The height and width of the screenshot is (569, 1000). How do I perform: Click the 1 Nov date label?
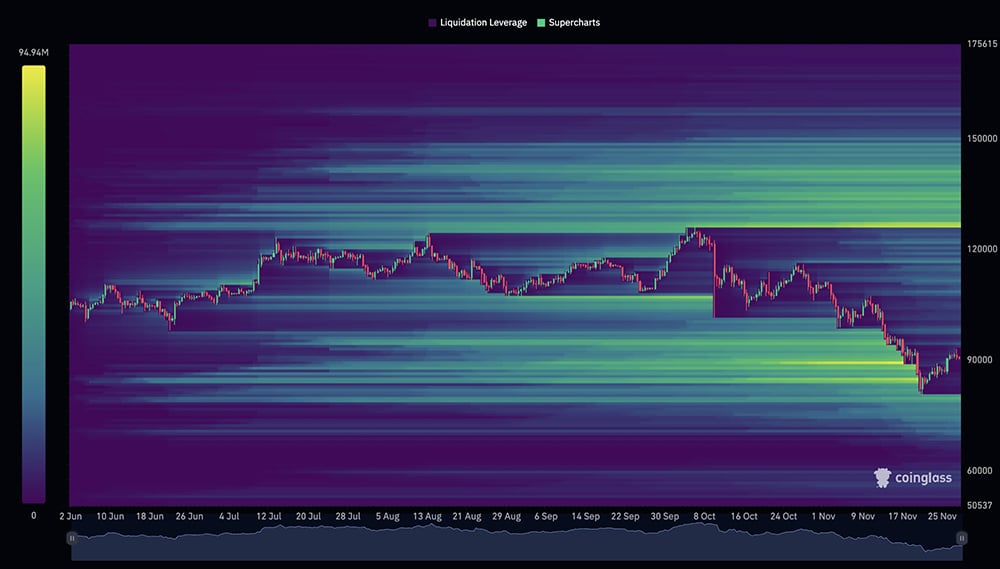click(x=823, y=517)
